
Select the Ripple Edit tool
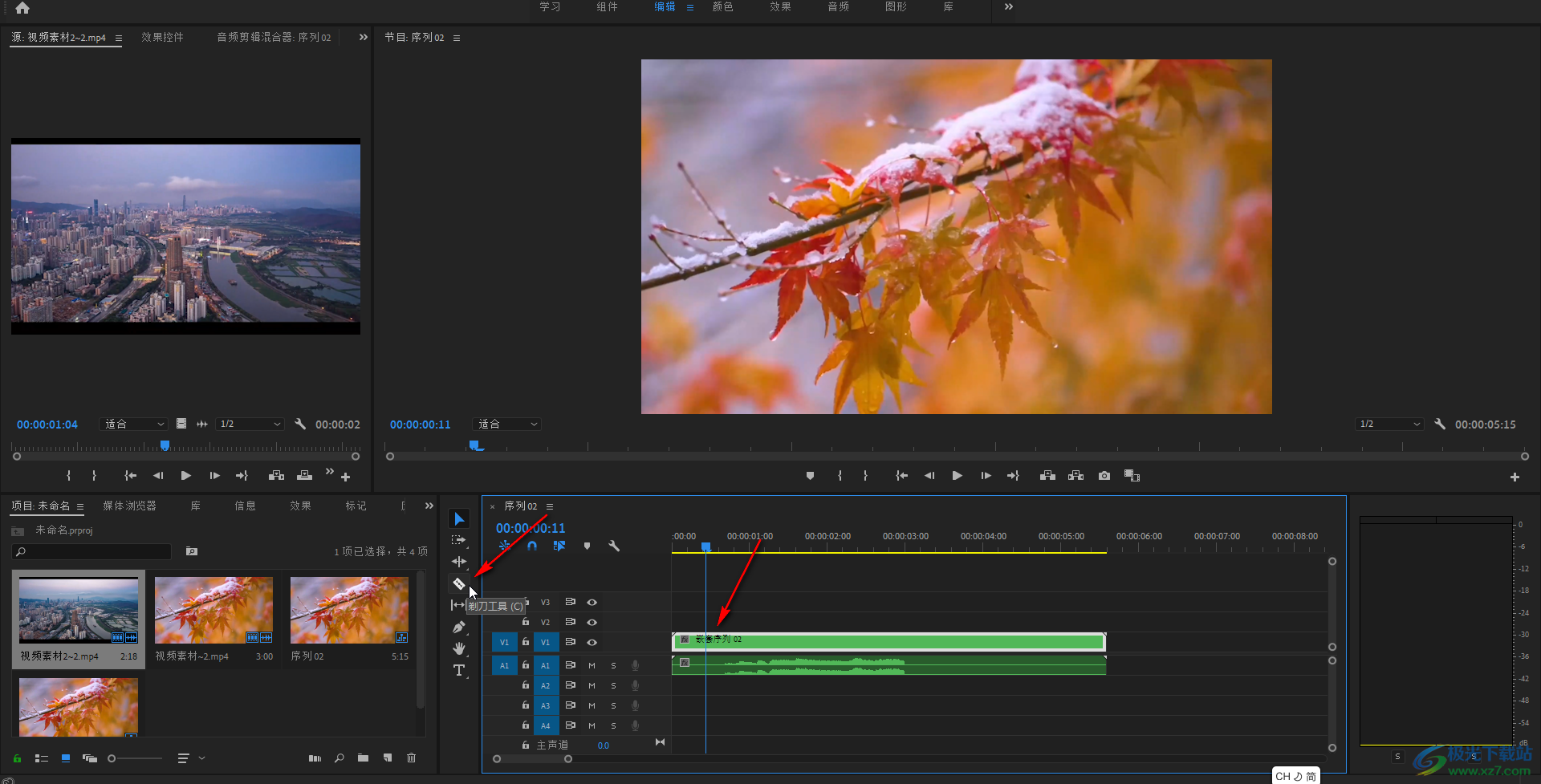(x=459, y=562)
